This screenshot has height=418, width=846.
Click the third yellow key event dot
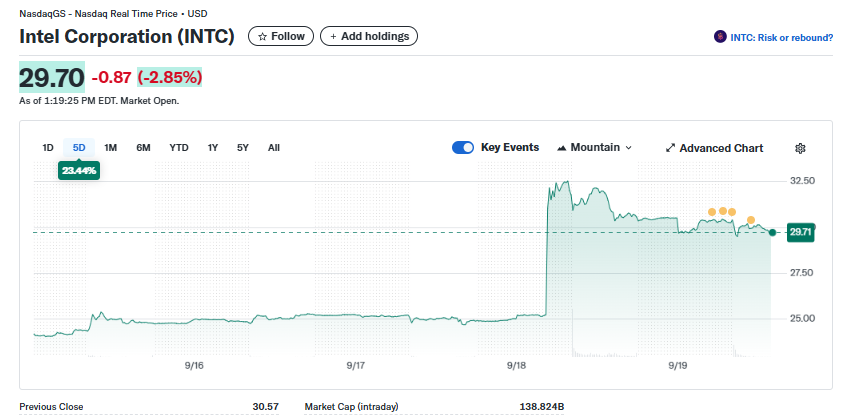(732, 212)
